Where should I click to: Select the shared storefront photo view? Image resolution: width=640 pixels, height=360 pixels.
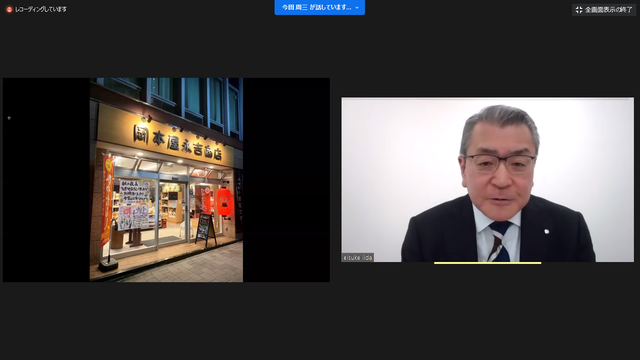tap(166, 180)
